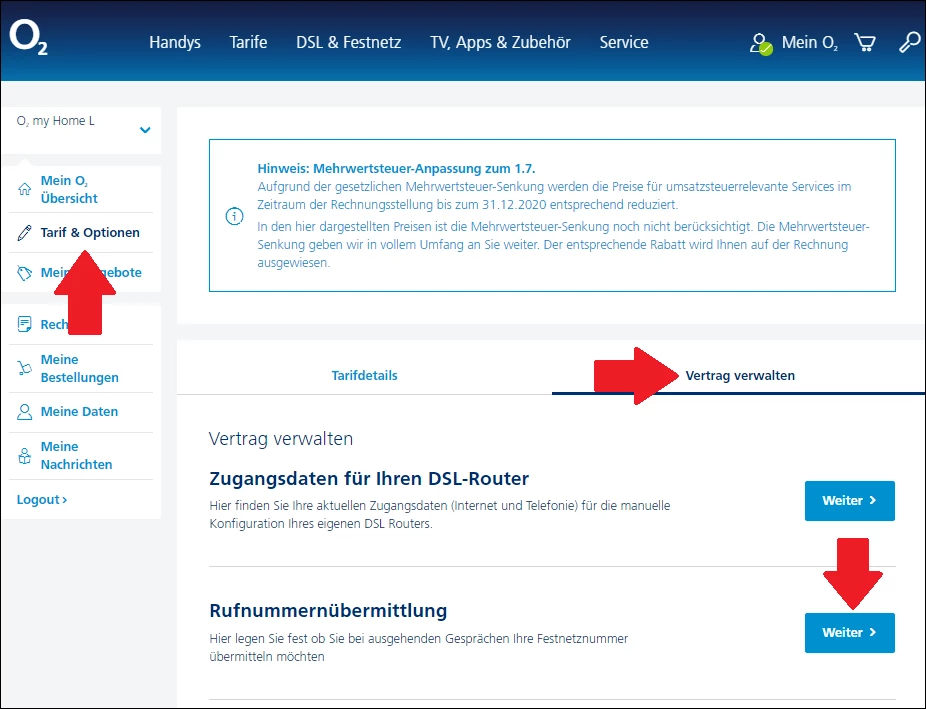Viewport: 926px width, 709px height.
Task: Open the shopping cart icon
Action: pos(865,42)
